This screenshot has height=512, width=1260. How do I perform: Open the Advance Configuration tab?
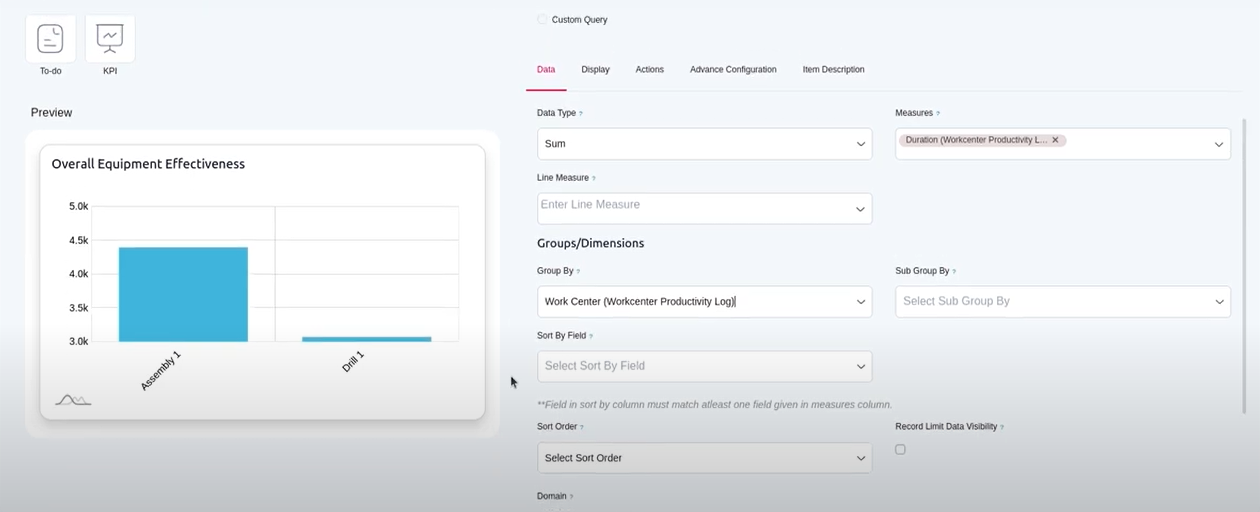tap(733, 70)
